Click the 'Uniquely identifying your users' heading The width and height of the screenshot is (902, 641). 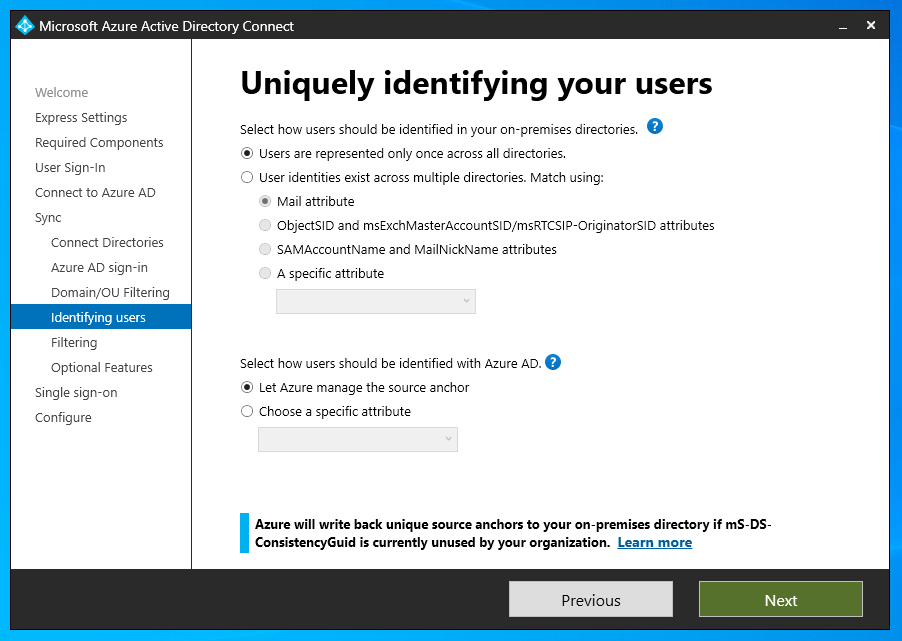point(476,83)
